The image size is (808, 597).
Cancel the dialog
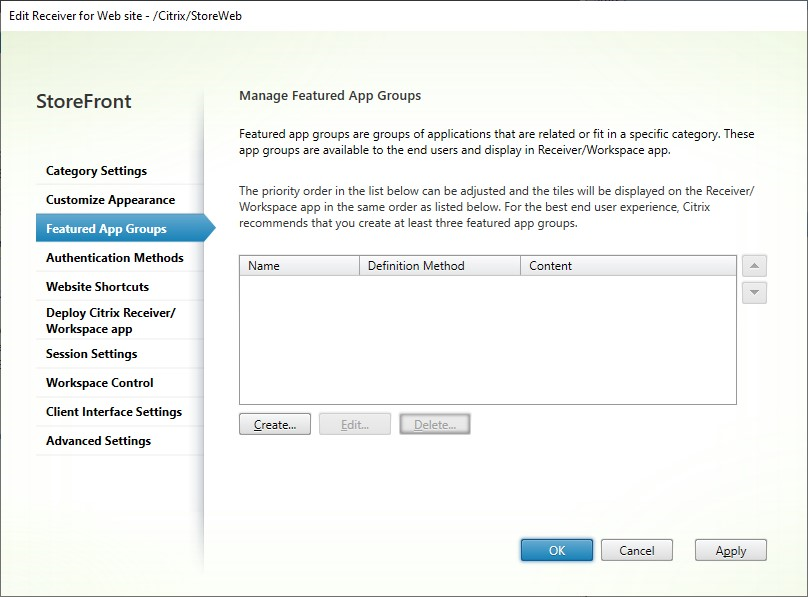(x=636, y=550)
